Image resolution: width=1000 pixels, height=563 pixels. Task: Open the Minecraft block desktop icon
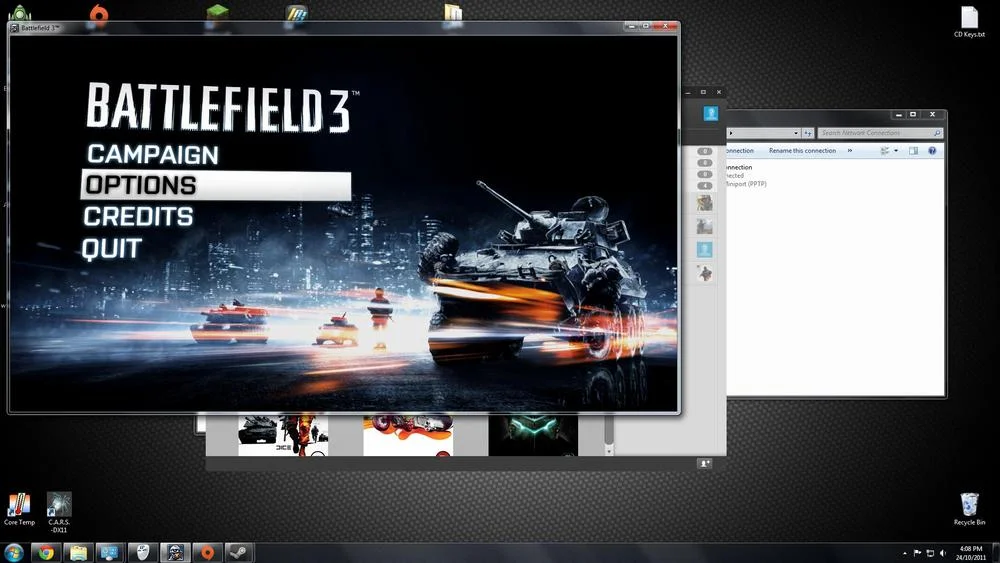click(218, 12)
